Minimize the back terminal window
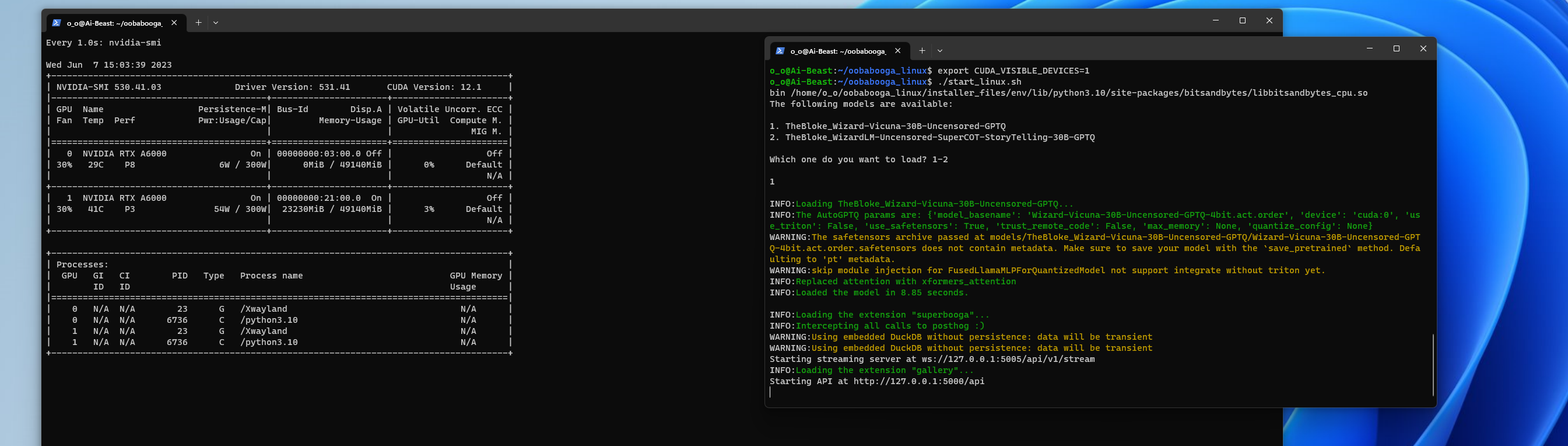The height and width of the screenshot is (446, 1568). pos(1216,20)
